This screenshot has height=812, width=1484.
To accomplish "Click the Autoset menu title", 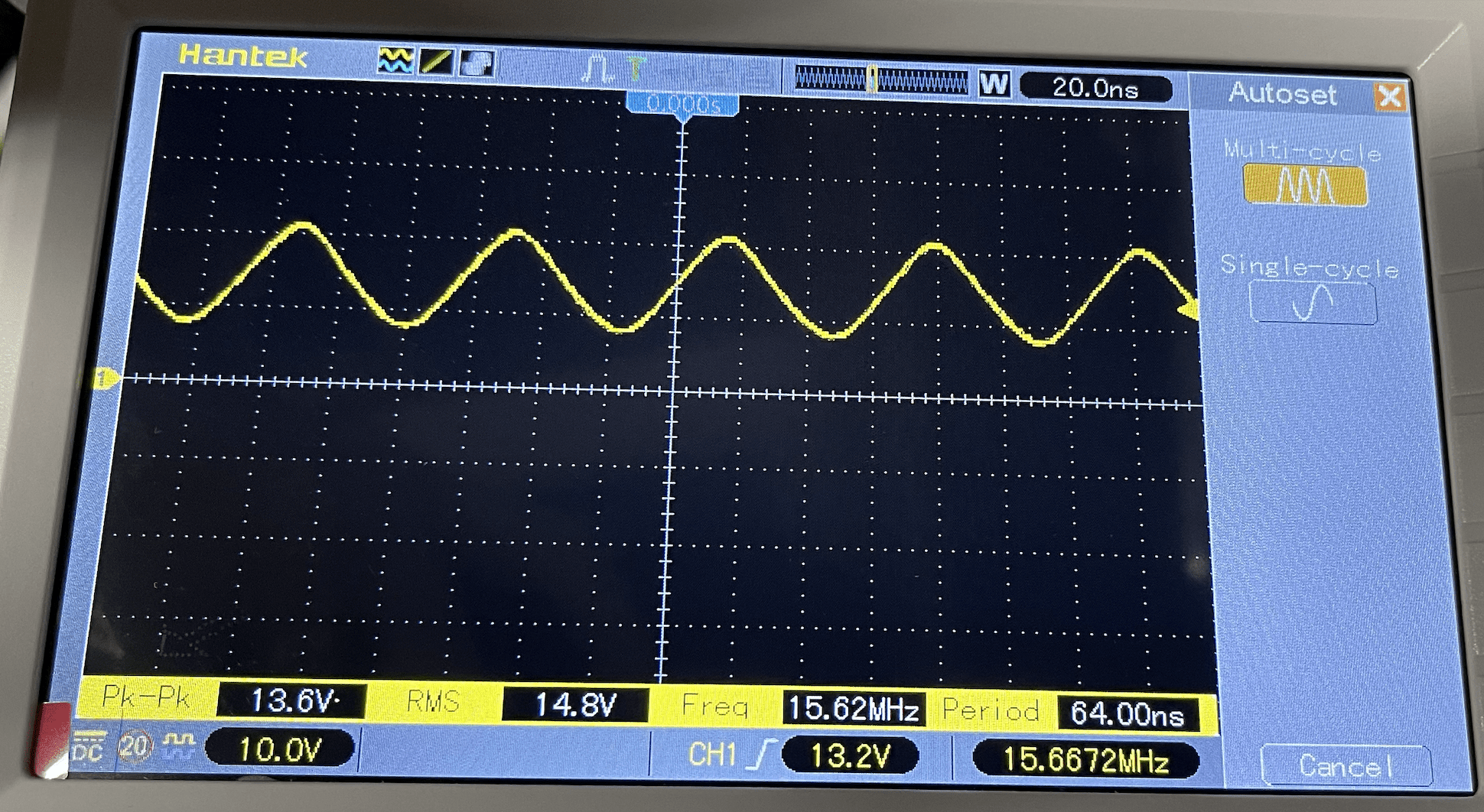I will 1283,94.
